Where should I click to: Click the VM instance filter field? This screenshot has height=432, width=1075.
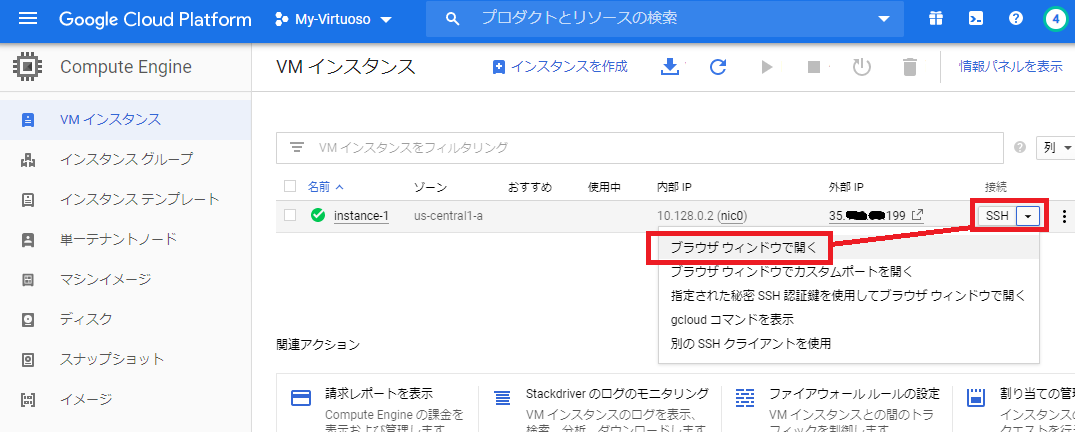coord(640,147)
